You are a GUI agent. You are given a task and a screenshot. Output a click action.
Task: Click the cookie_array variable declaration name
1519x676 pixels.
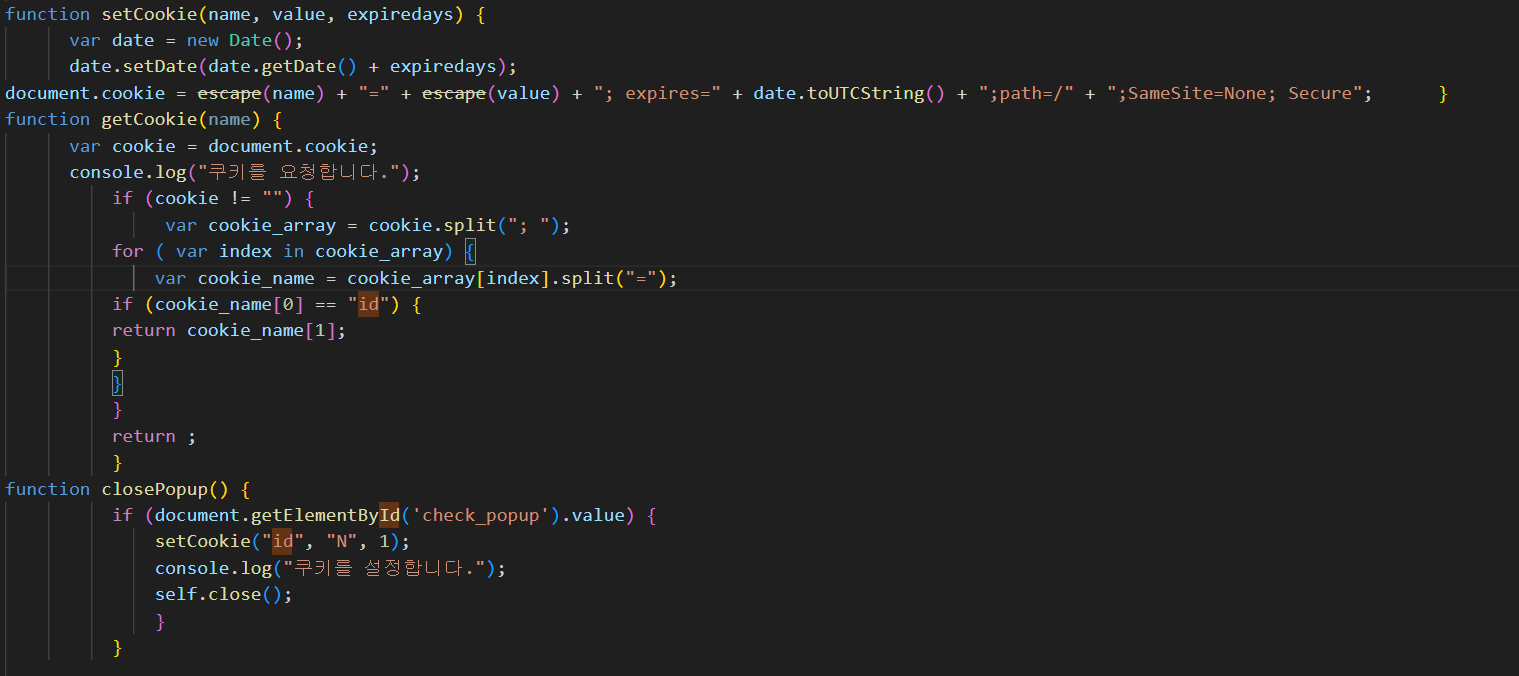pos(272,225)
